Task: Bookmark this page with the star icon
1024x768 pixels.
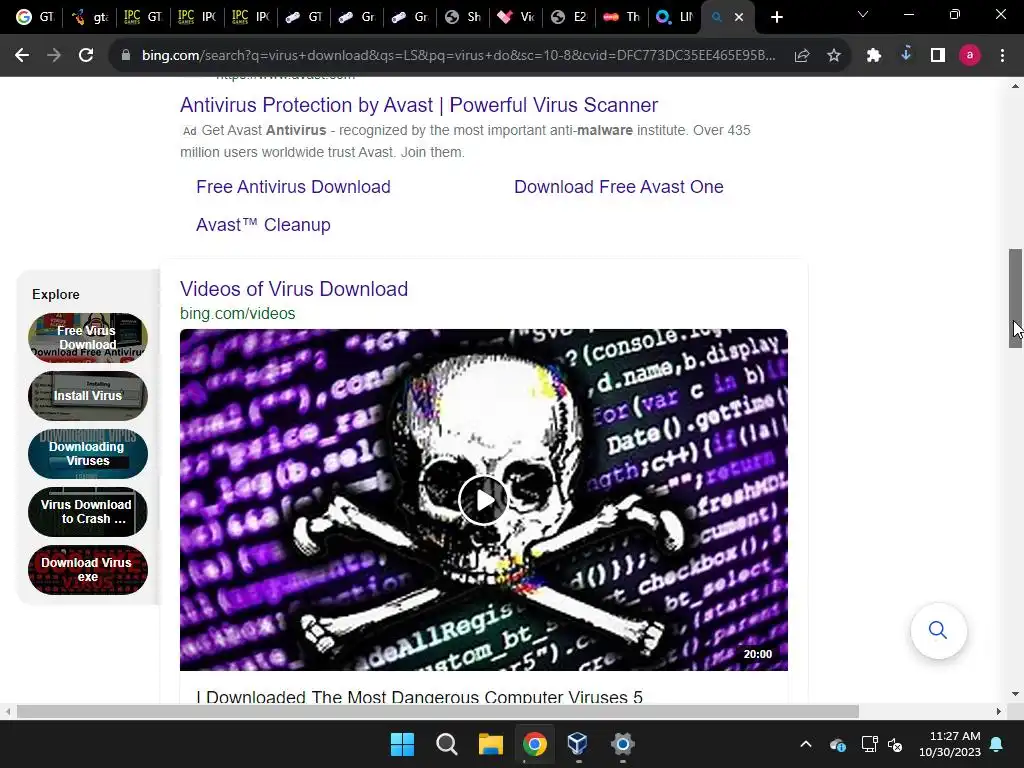Action: click(834, 56)
